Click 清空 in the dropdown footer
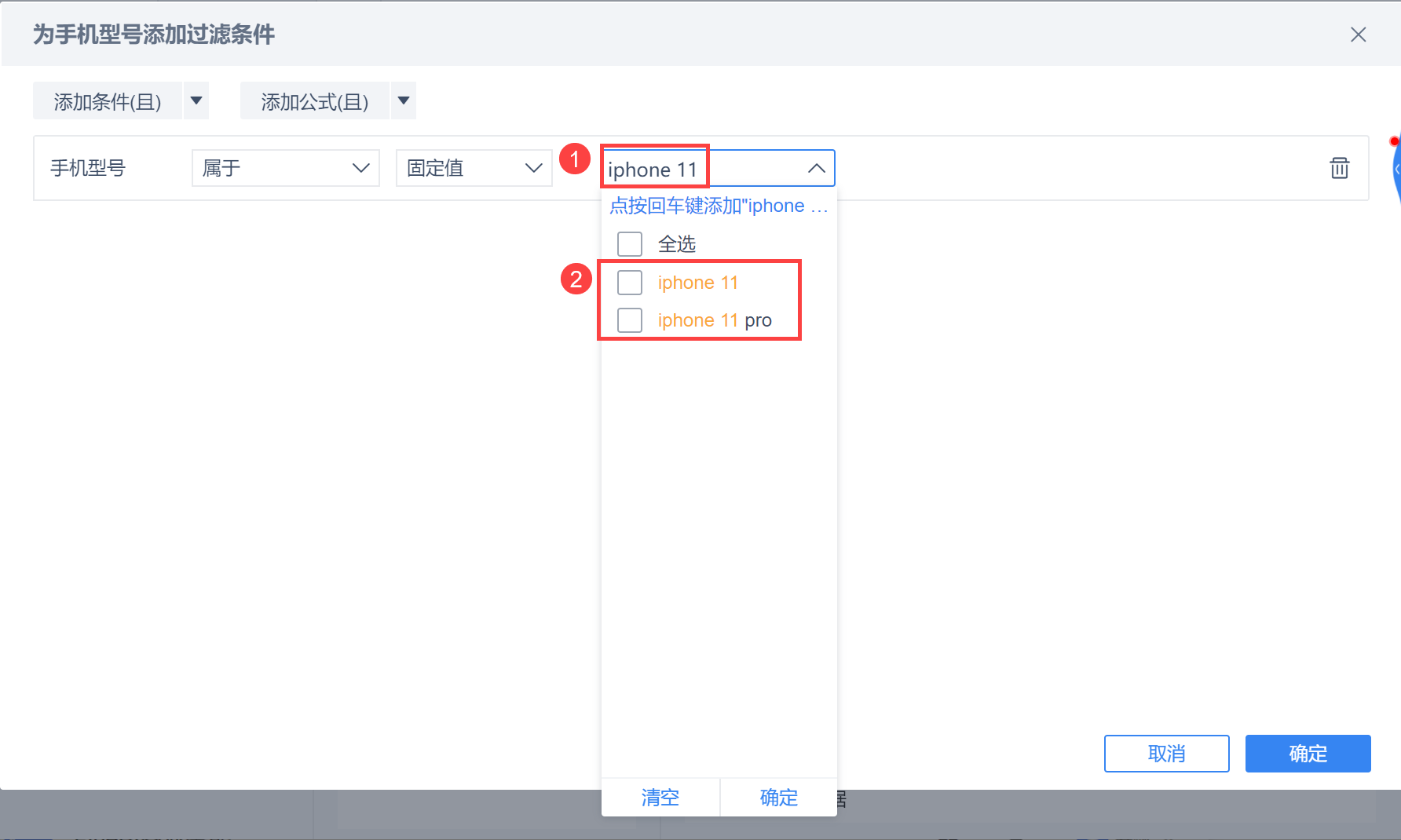The image size is (1401, 840). (x=660, y=798)
